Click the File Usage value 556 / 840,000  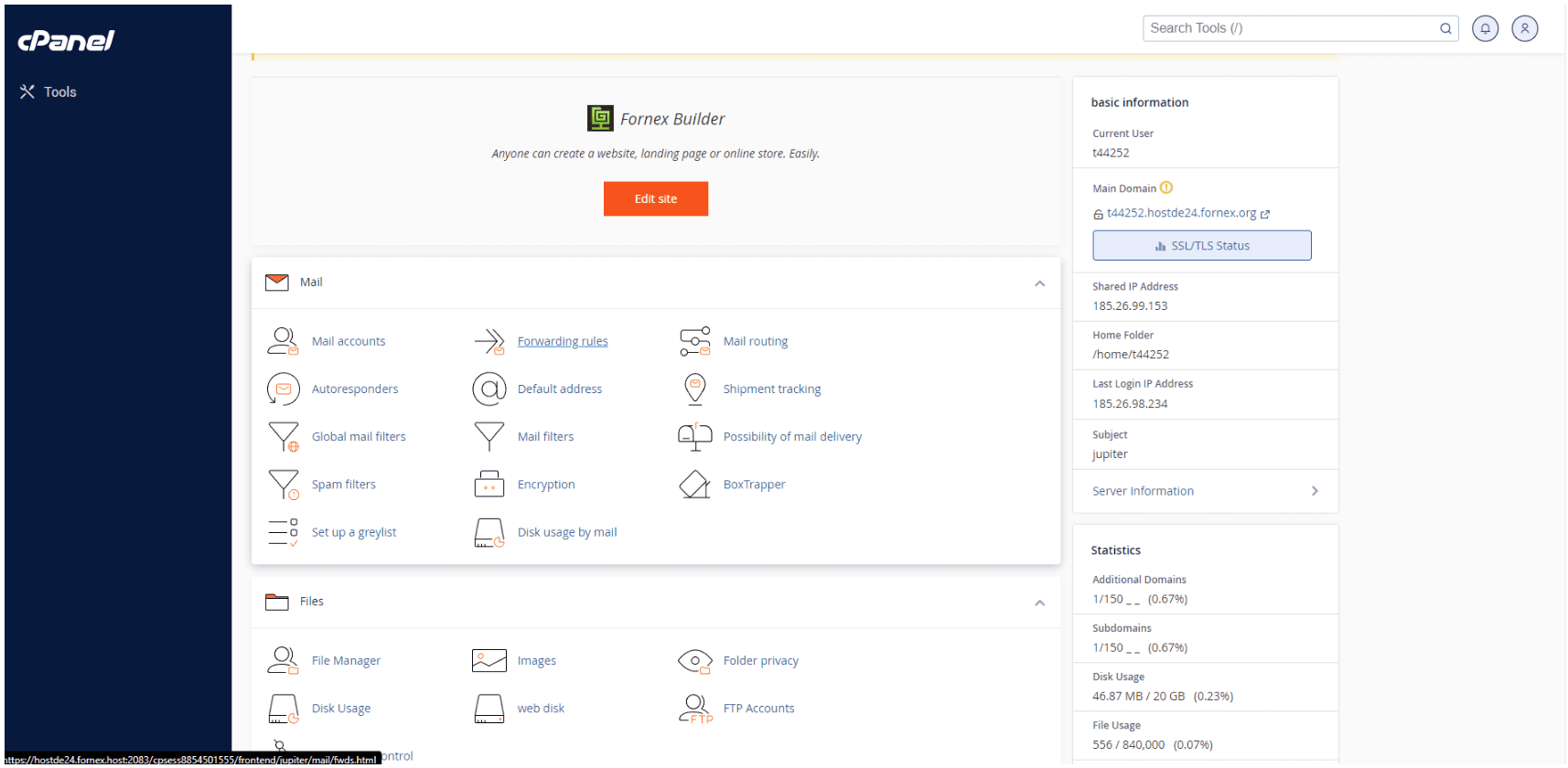(x=1128, y=745)
